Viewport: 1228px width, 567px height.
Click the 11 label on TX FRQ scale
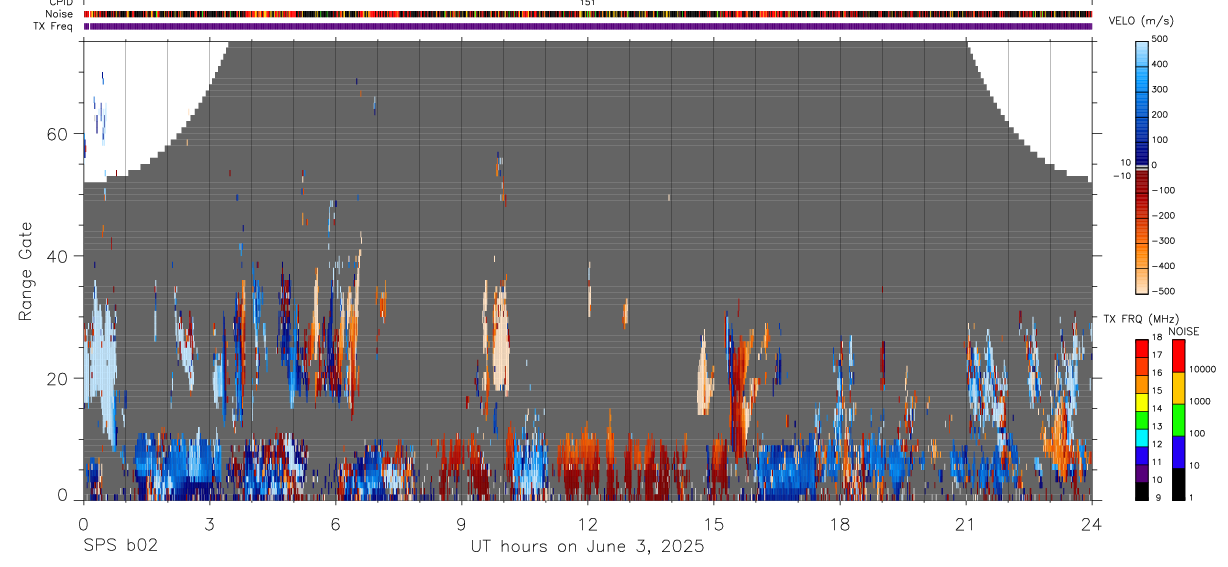(x=1157, y=462)
